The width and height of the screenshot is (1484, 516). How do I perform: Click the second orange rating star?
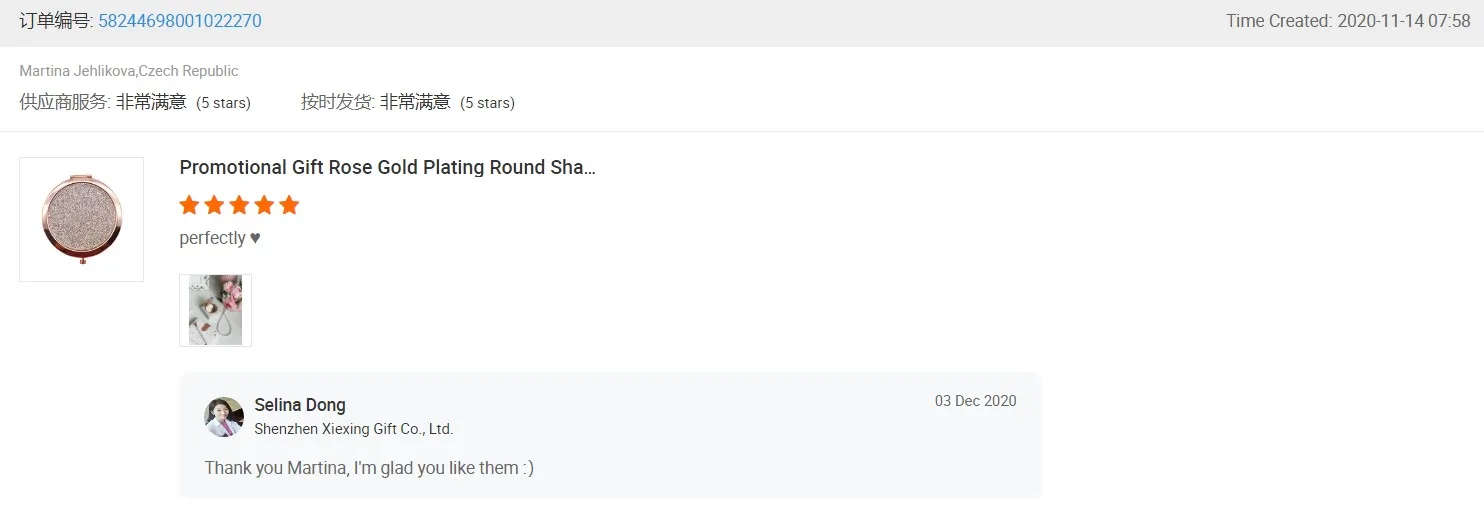(x=214, y=206)
